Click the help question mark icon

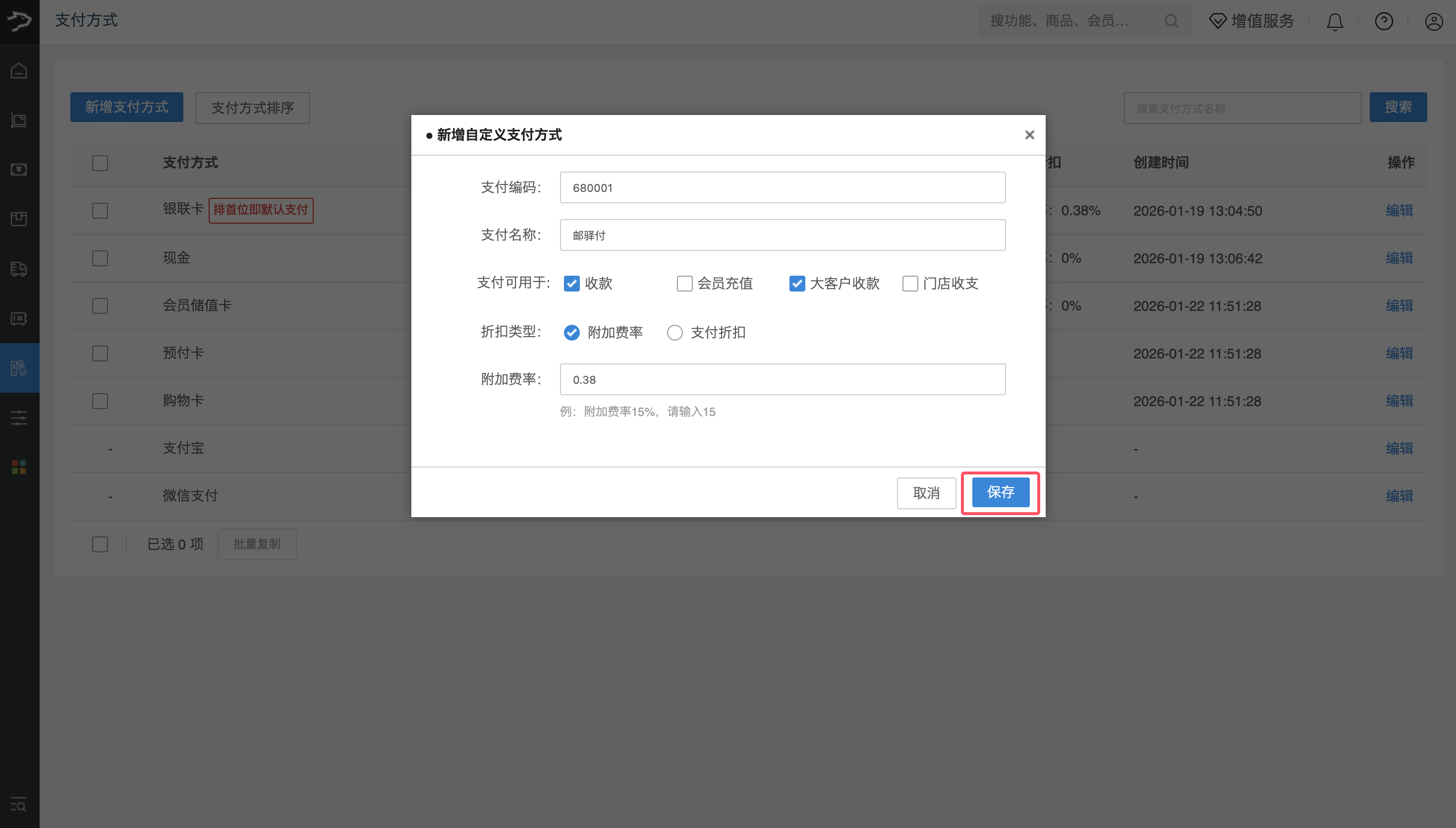pos(1384,22)
